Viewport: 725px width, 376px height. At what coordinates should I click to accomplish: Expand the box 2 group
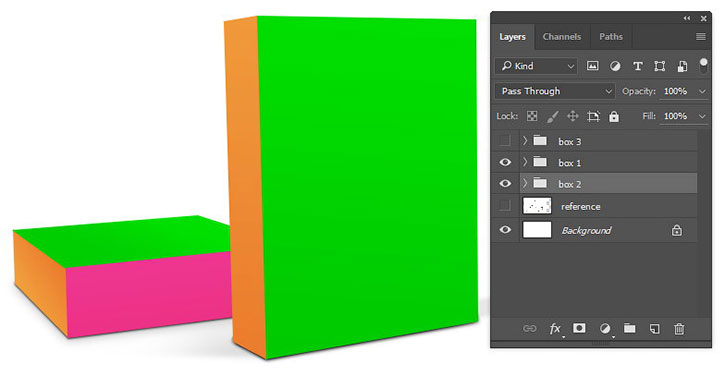pos(525,183)
